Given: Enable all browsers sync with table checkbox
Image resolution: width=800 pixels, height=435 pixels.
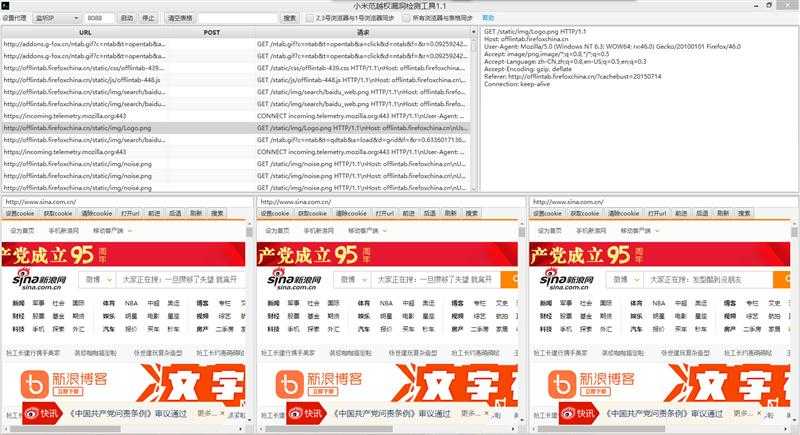Looking at the screenshot, I should pyautogui.click(x=406, y=18).
